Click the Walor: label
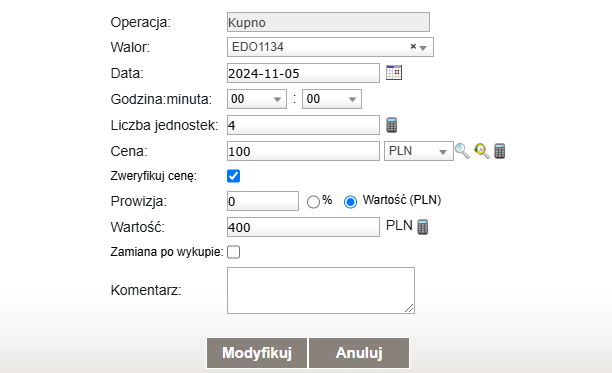 click(x=130, y=47)
